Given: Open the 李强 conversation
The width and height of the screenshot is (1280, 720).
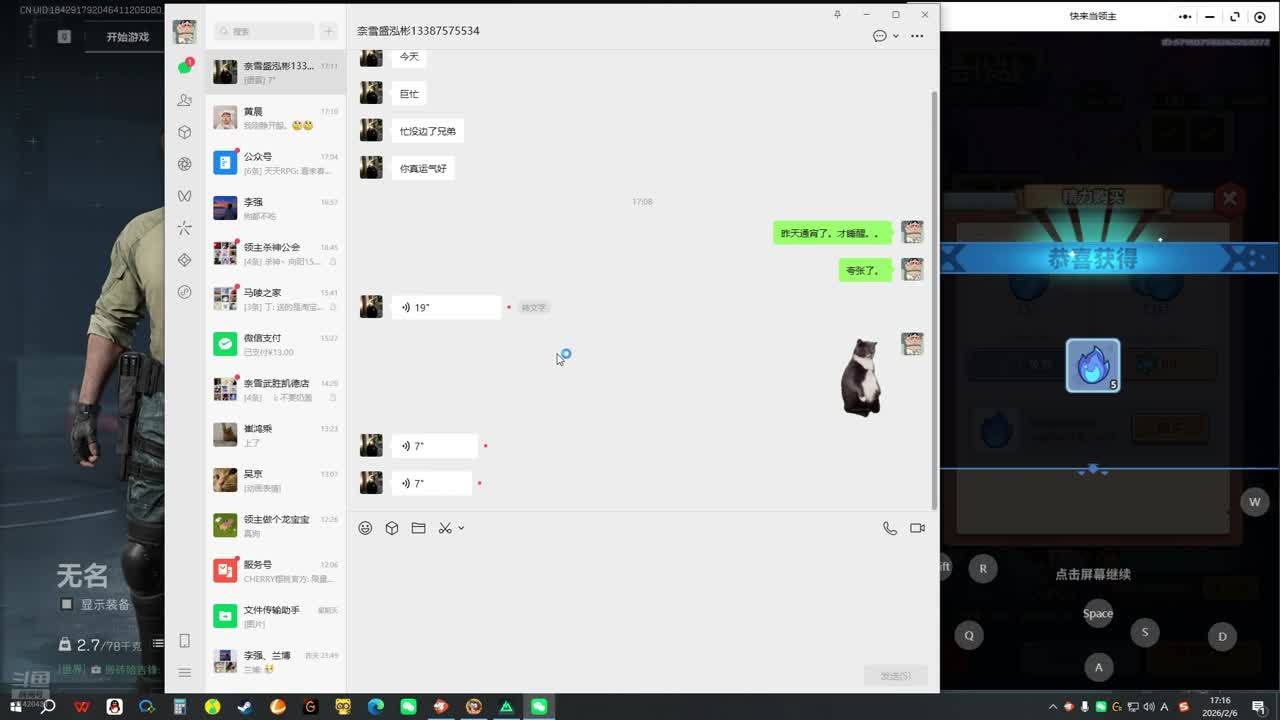Looking at the screenshot, I should pos(275,208).
